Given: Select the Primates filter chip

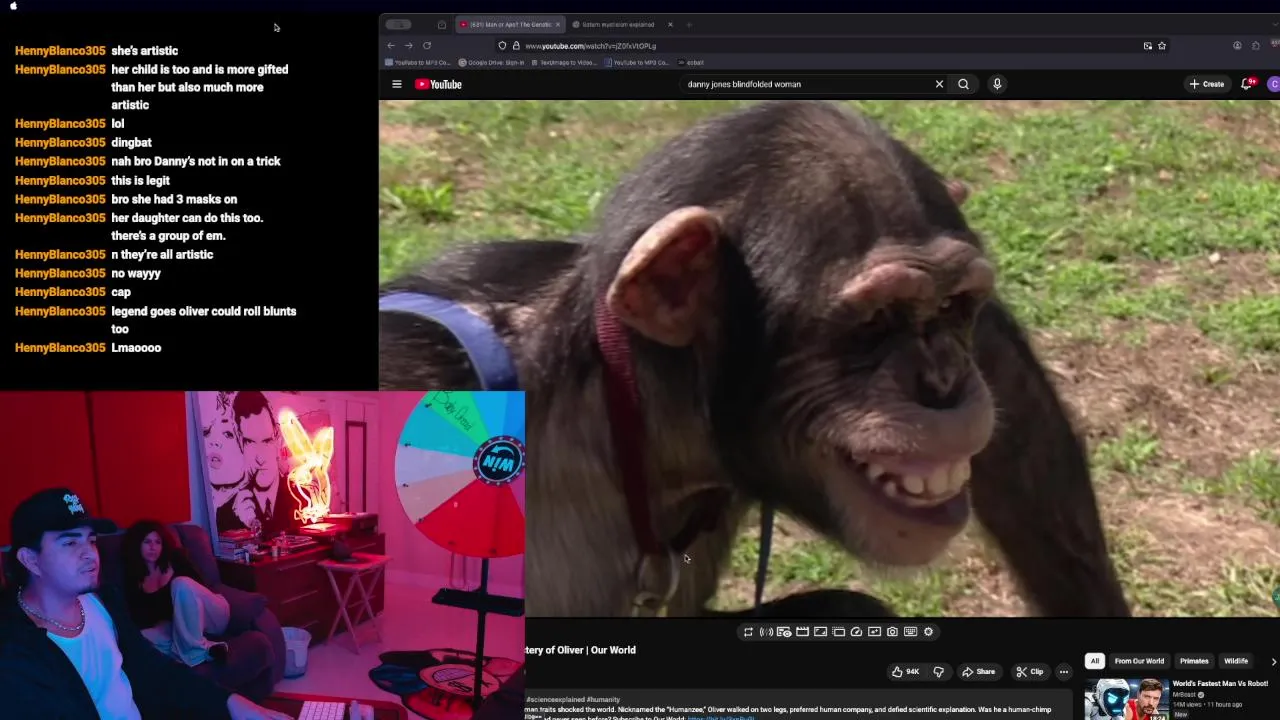Looking at the screenshot, I should (x=1194, y=661).
